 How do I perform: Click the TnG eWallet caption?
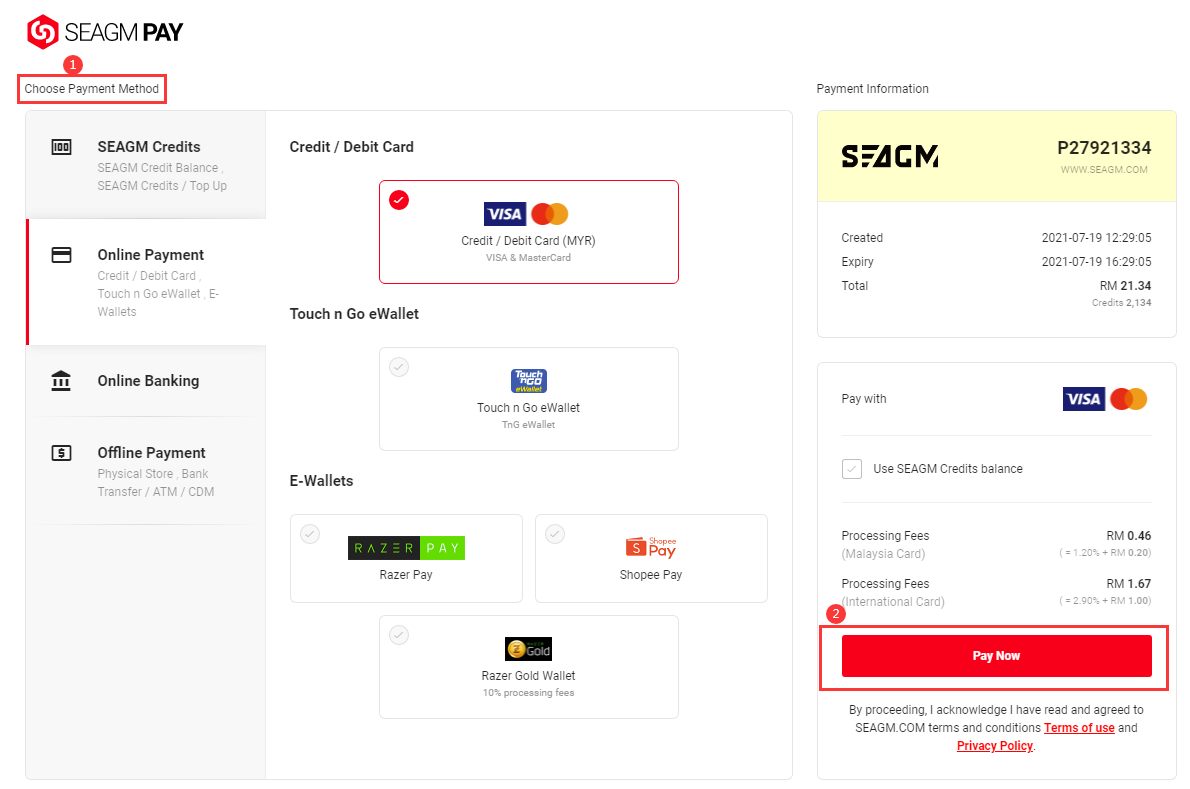pos(529,425)
